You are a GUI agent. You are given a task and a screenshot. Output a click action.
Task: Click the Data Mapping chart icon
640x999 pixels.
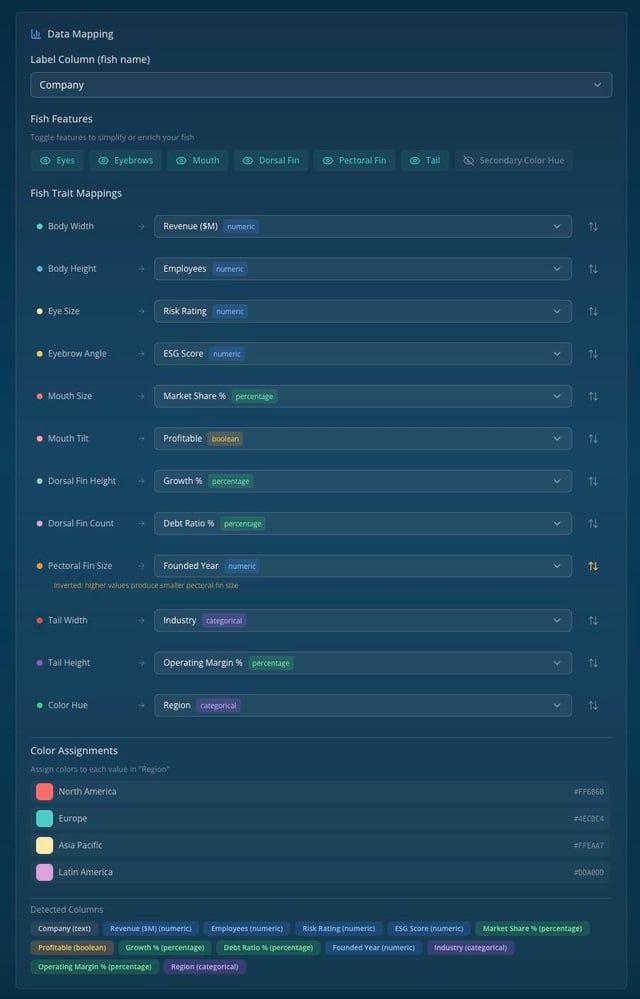coord(36,34)
